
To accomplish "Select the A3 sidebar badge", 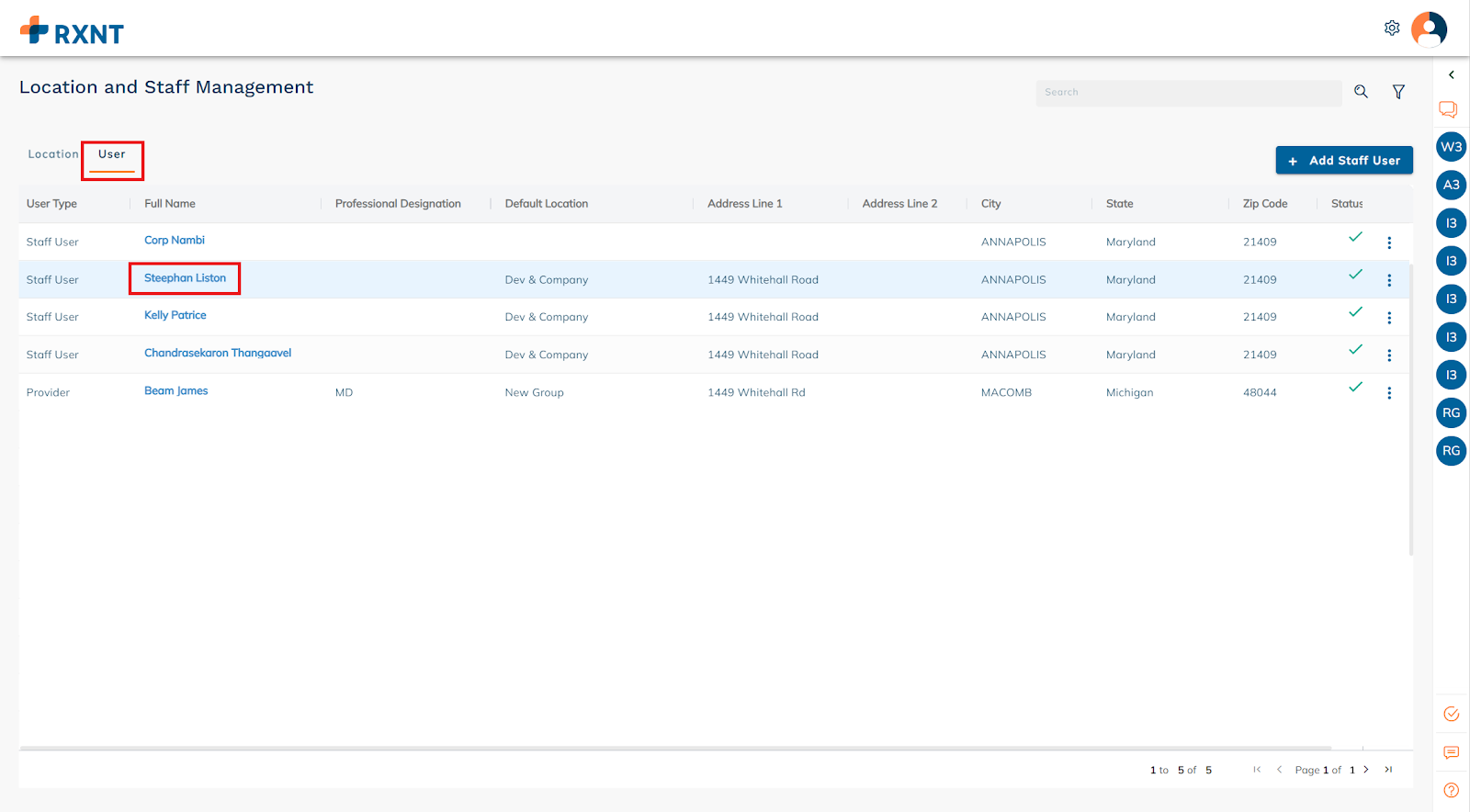I will [x=1452, y=185].
